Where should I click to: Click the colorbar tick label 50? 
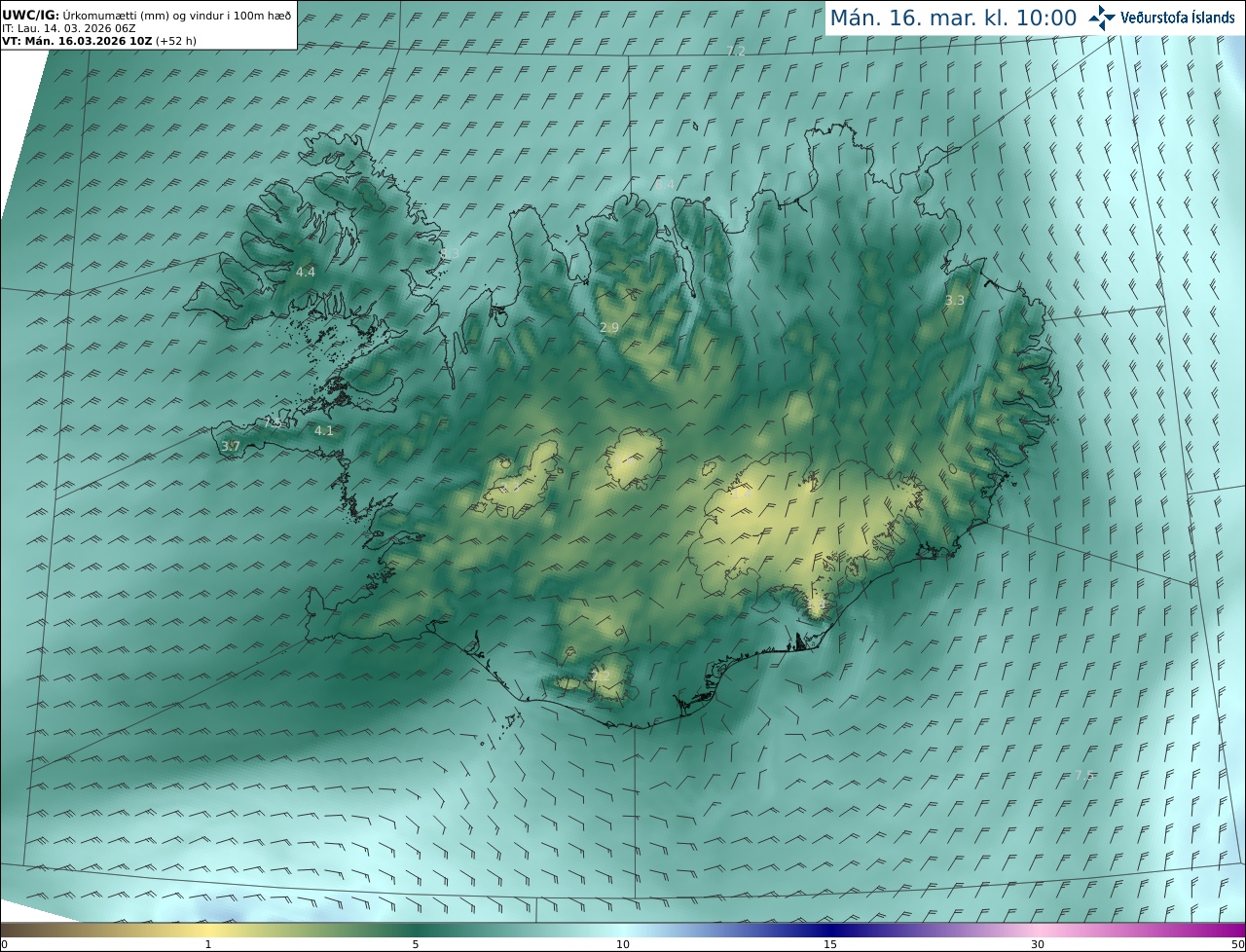point(1237,944)
